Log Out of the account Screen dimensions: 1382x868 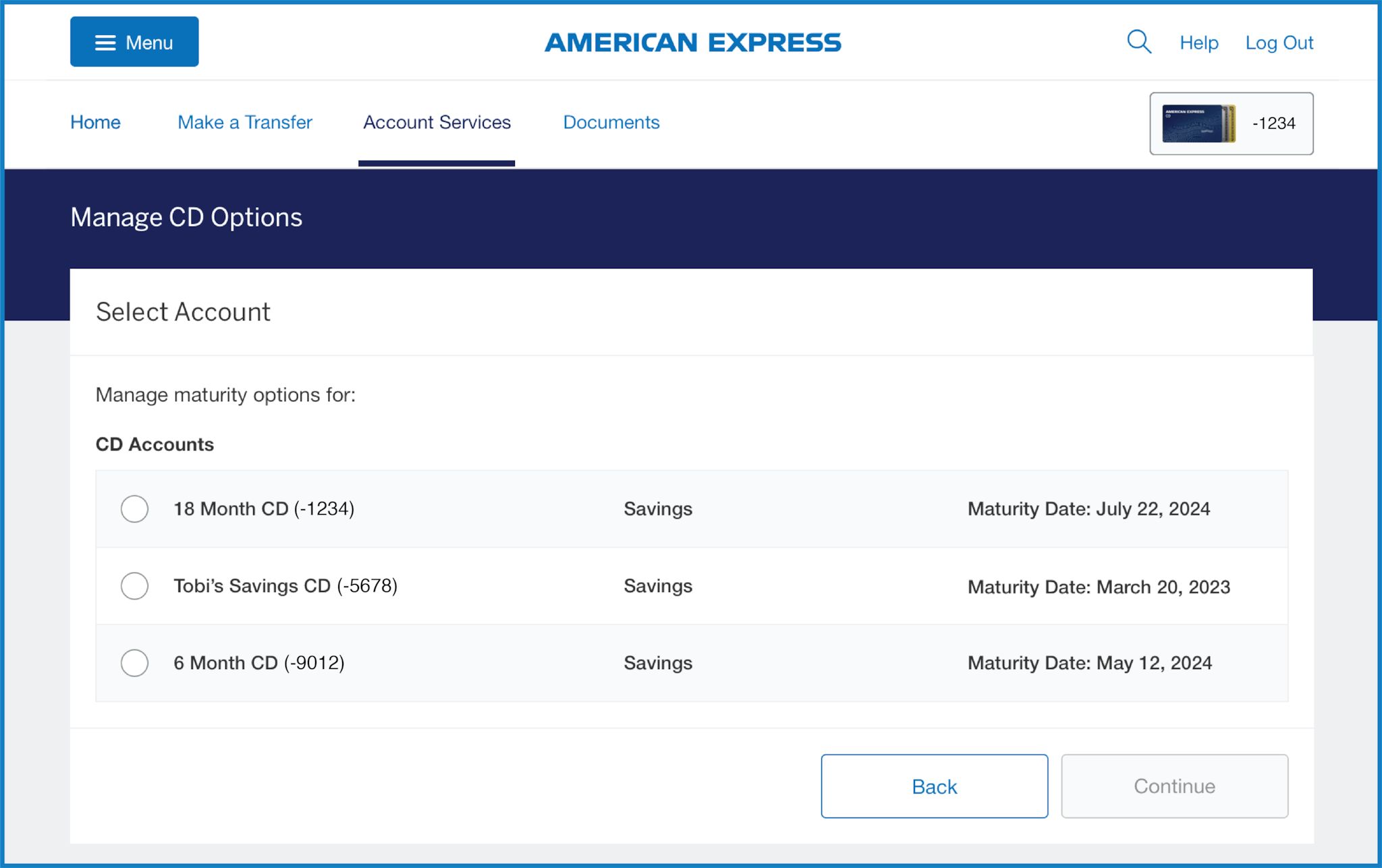pos(1279,42)
